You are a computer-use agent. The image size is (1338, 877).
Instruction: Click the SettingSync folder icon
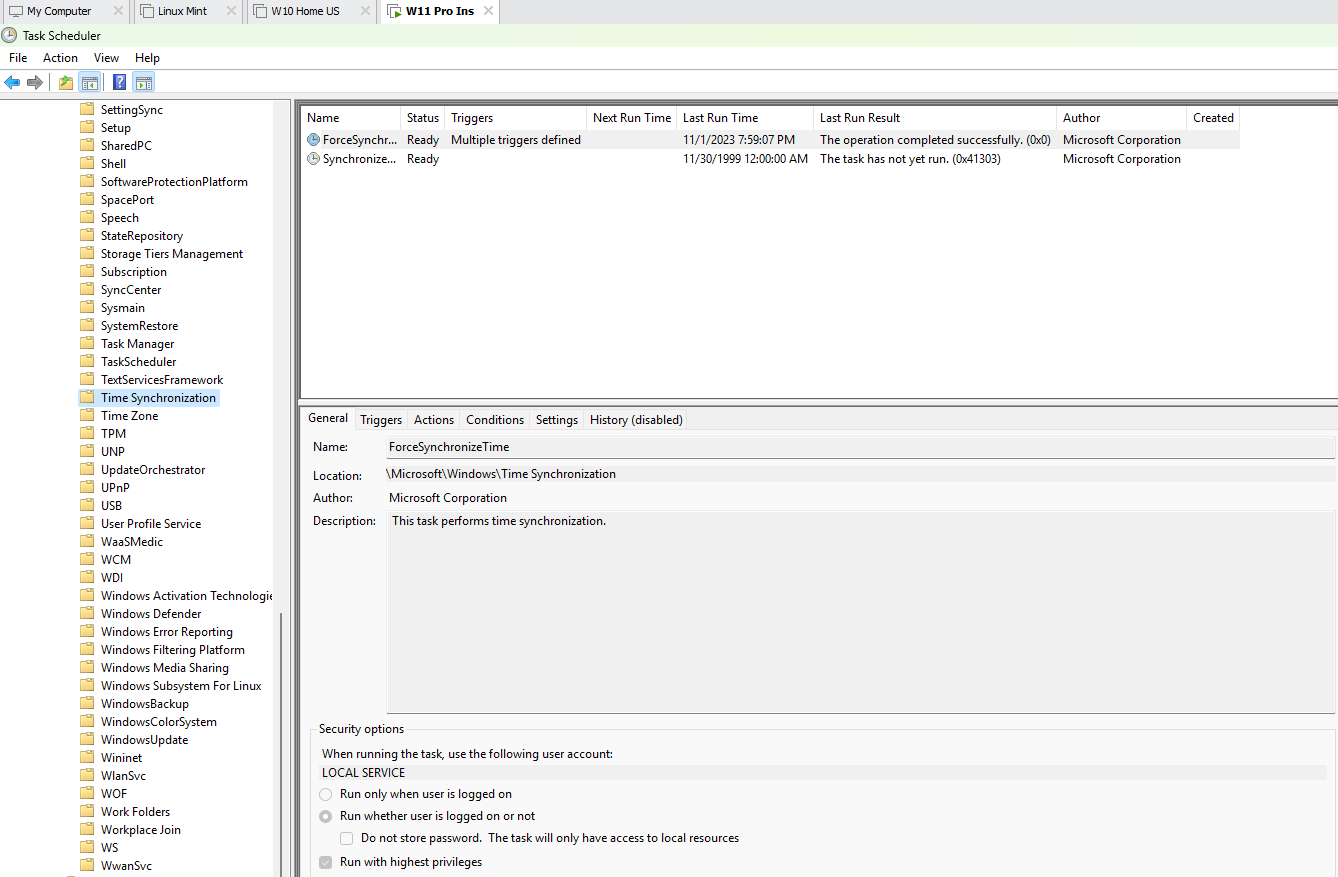click(87, 110)
